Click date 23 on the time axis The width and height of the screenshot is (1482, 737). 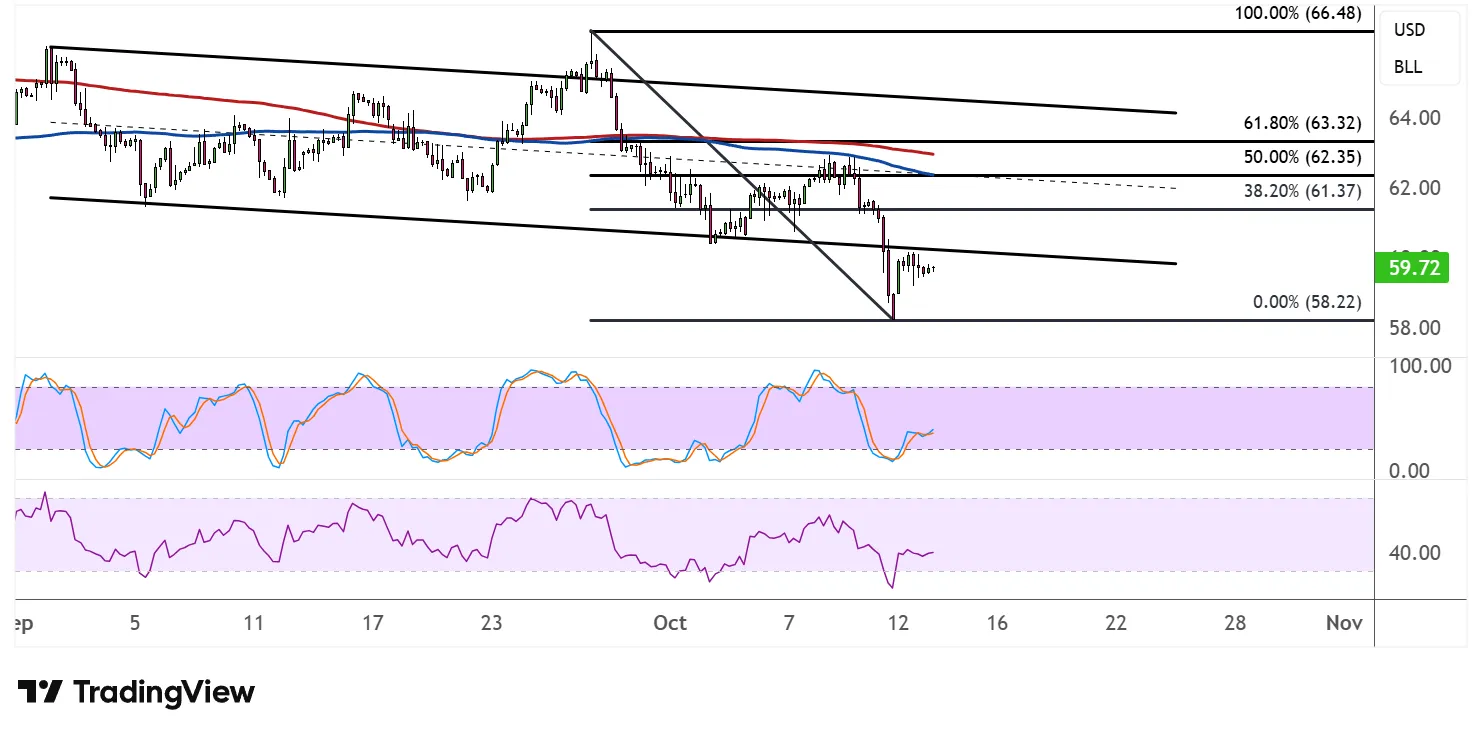[491, 623]
